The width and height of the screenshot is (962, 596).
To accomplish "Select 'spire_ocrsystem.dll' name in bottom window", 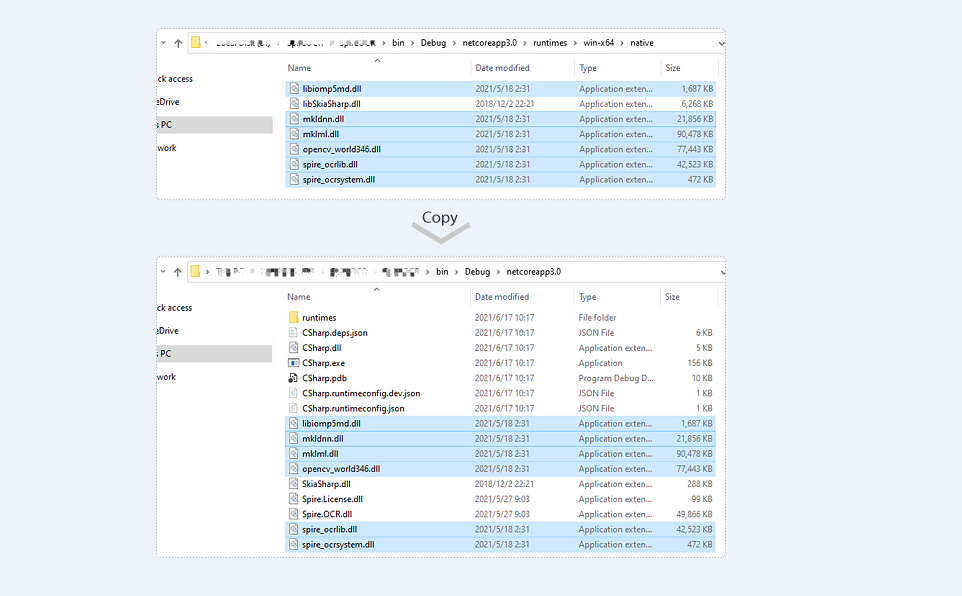I will tap(338, 544).
